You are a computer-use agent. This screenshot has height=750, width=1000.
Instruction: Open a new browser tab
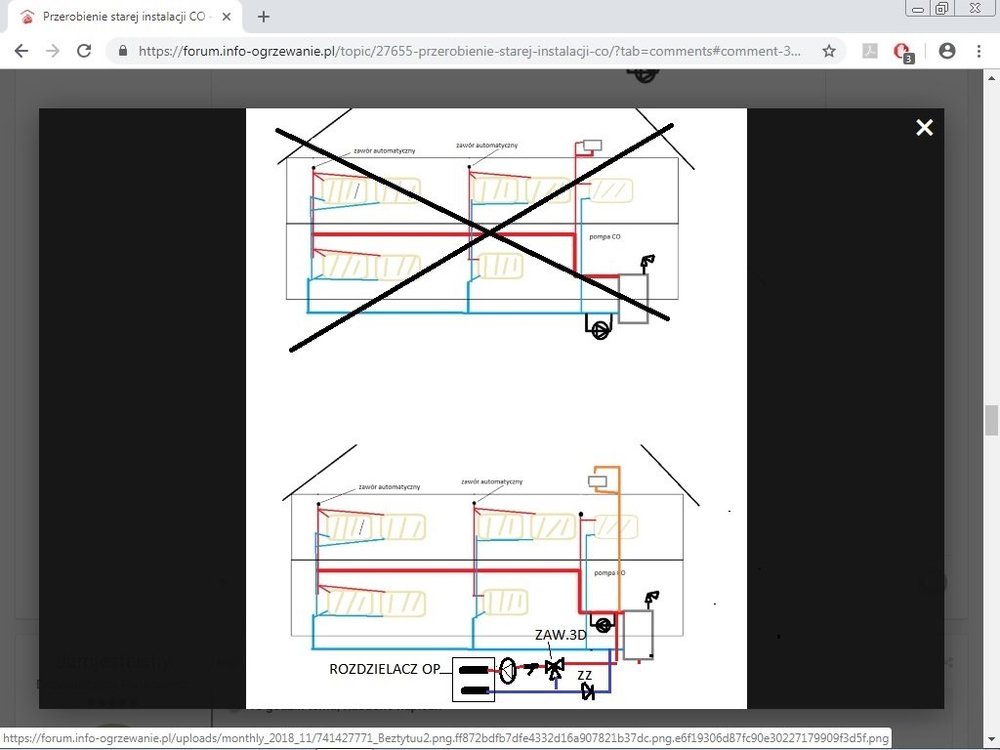point(264,17)
